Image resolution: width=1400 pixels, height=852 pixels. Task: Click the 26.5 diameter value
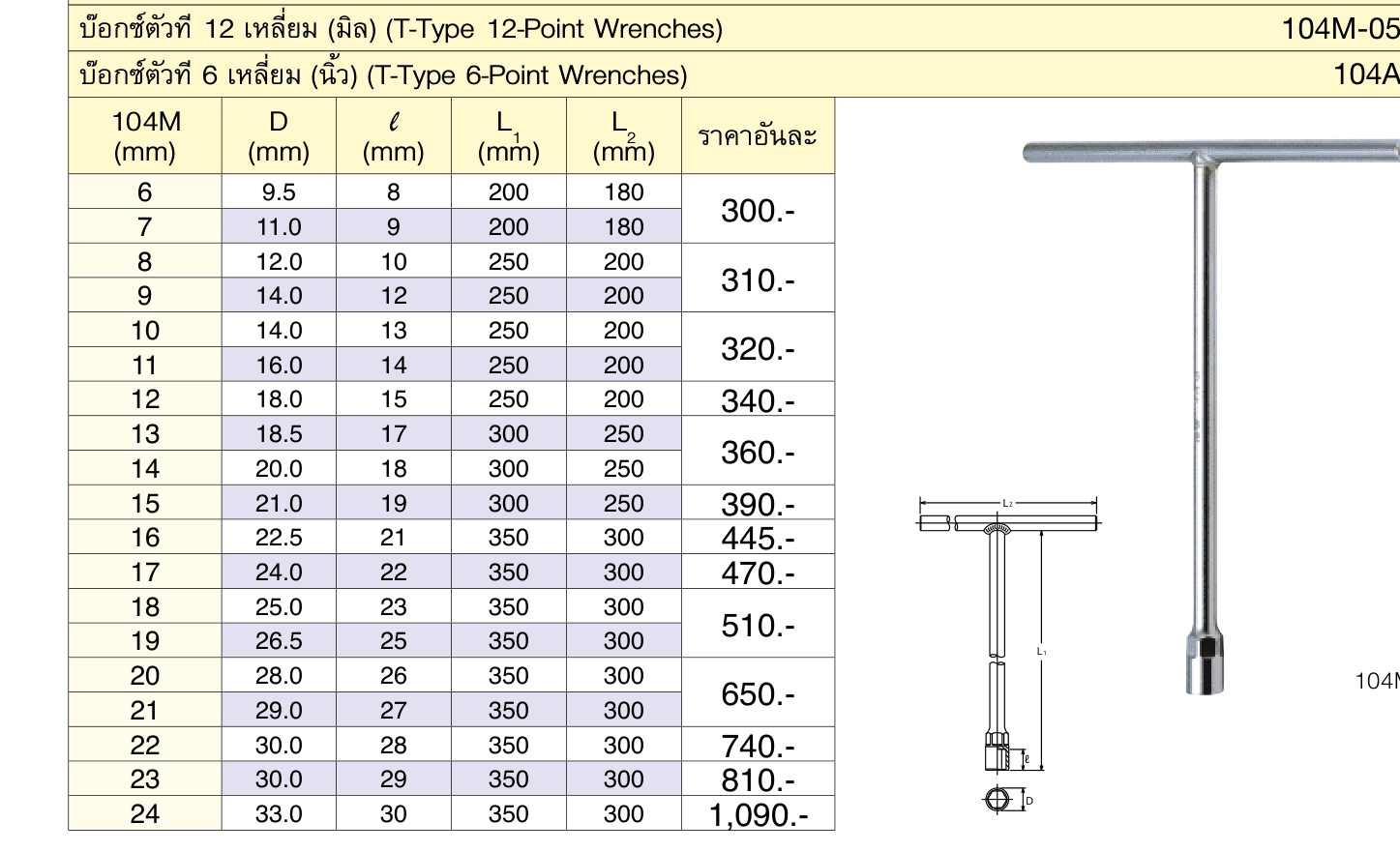pyautogui.click(x=279, y=641)
